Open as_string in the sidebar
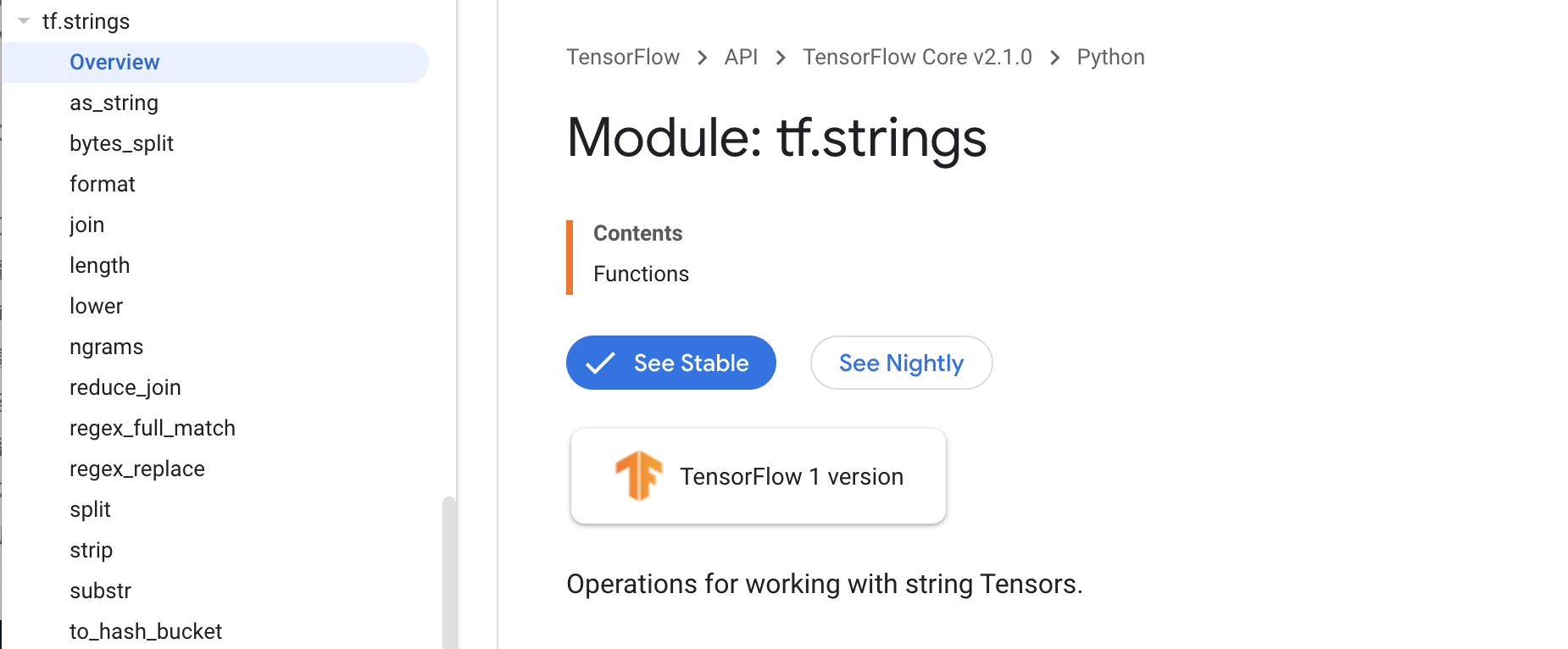The width and height of the screenshot is (1568, 649). click(x=114, y=103)
